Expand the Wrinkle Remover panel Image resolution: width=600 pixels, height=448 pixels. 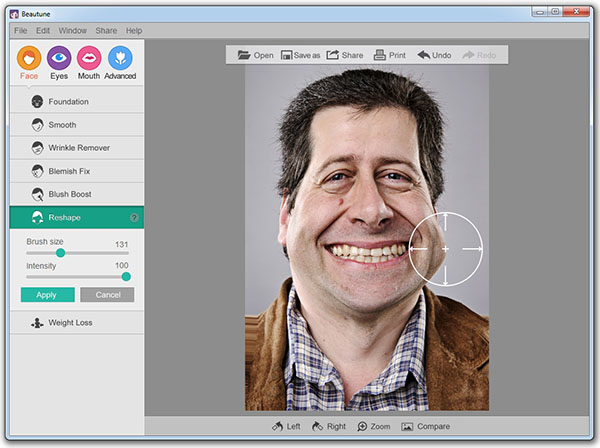(78, 148)
